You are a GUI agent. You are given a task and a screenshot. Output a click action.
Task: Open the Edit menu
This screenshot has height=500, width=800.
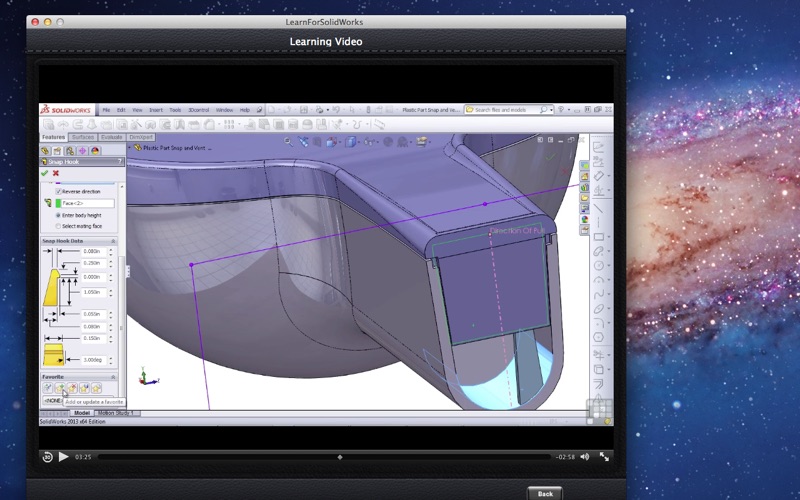(x=121, y=110)
